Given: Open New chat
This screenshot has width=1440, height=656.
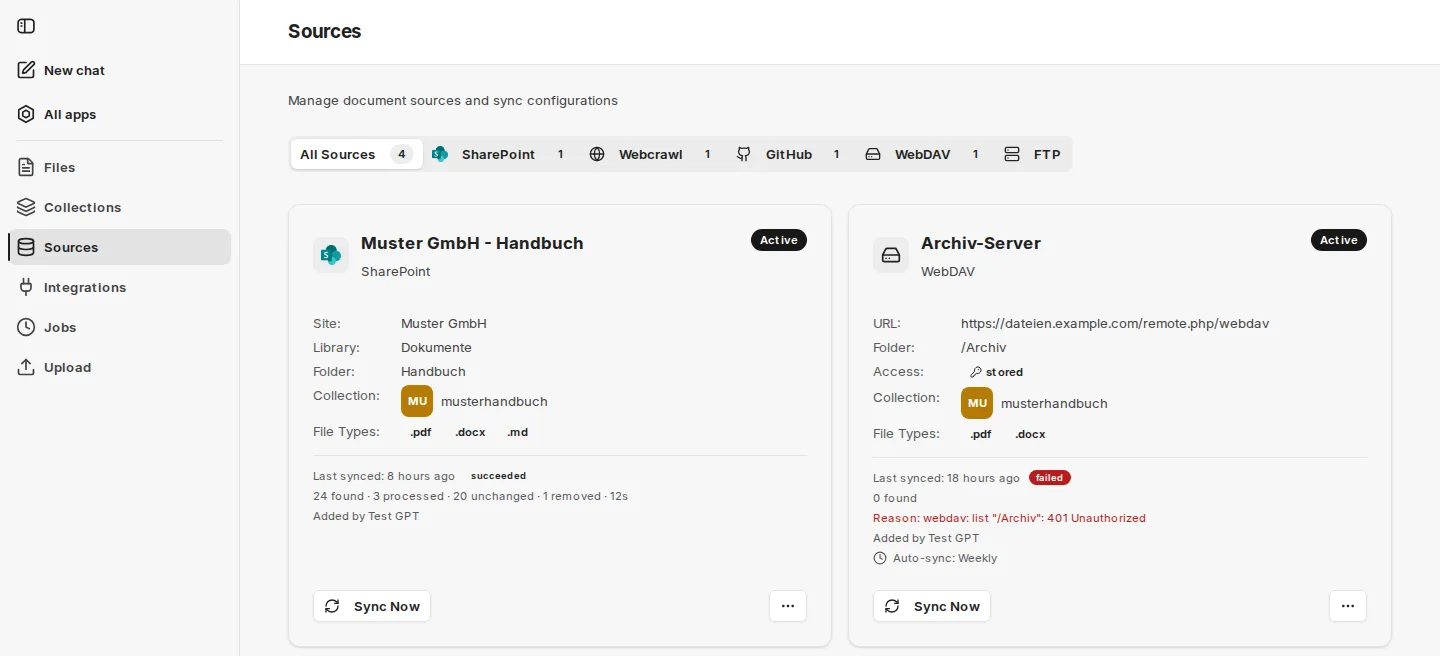Looking at the screenshot, I should (x=119, y=70).
